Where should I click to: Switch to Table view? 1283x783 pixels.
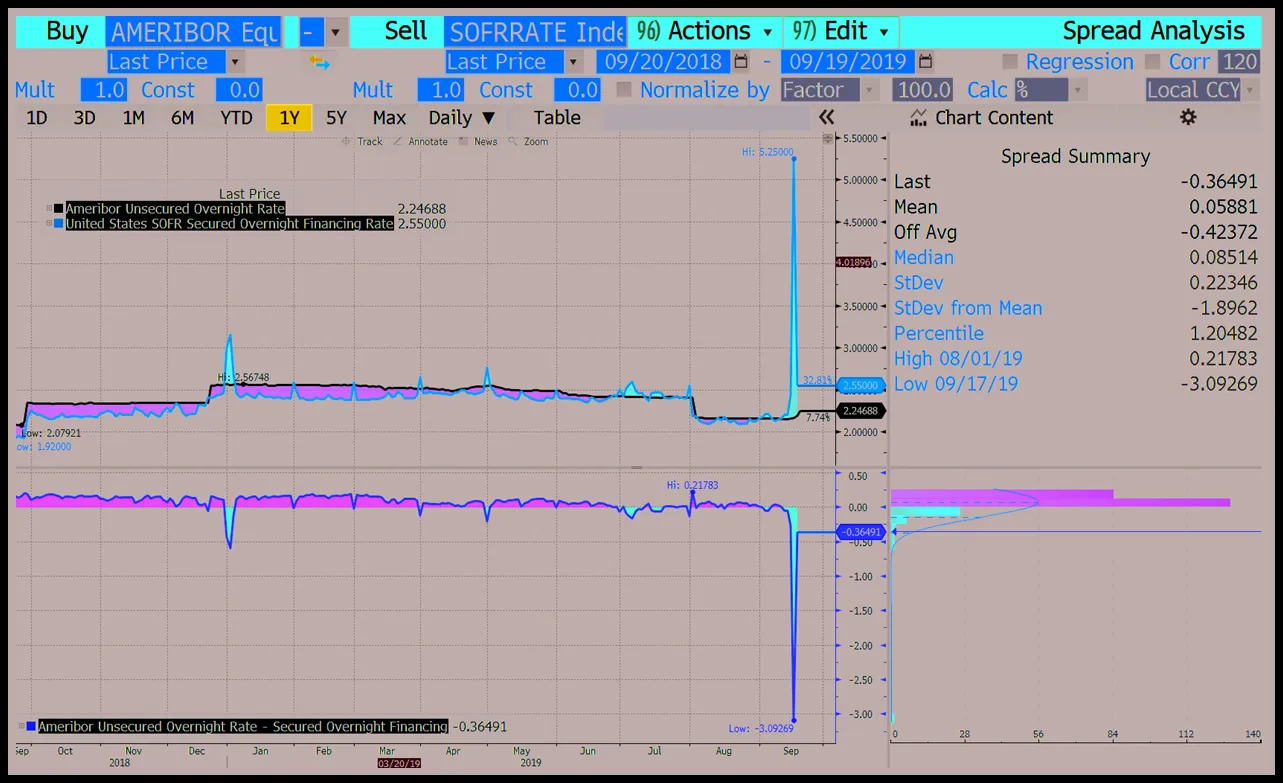pos(557,118)
